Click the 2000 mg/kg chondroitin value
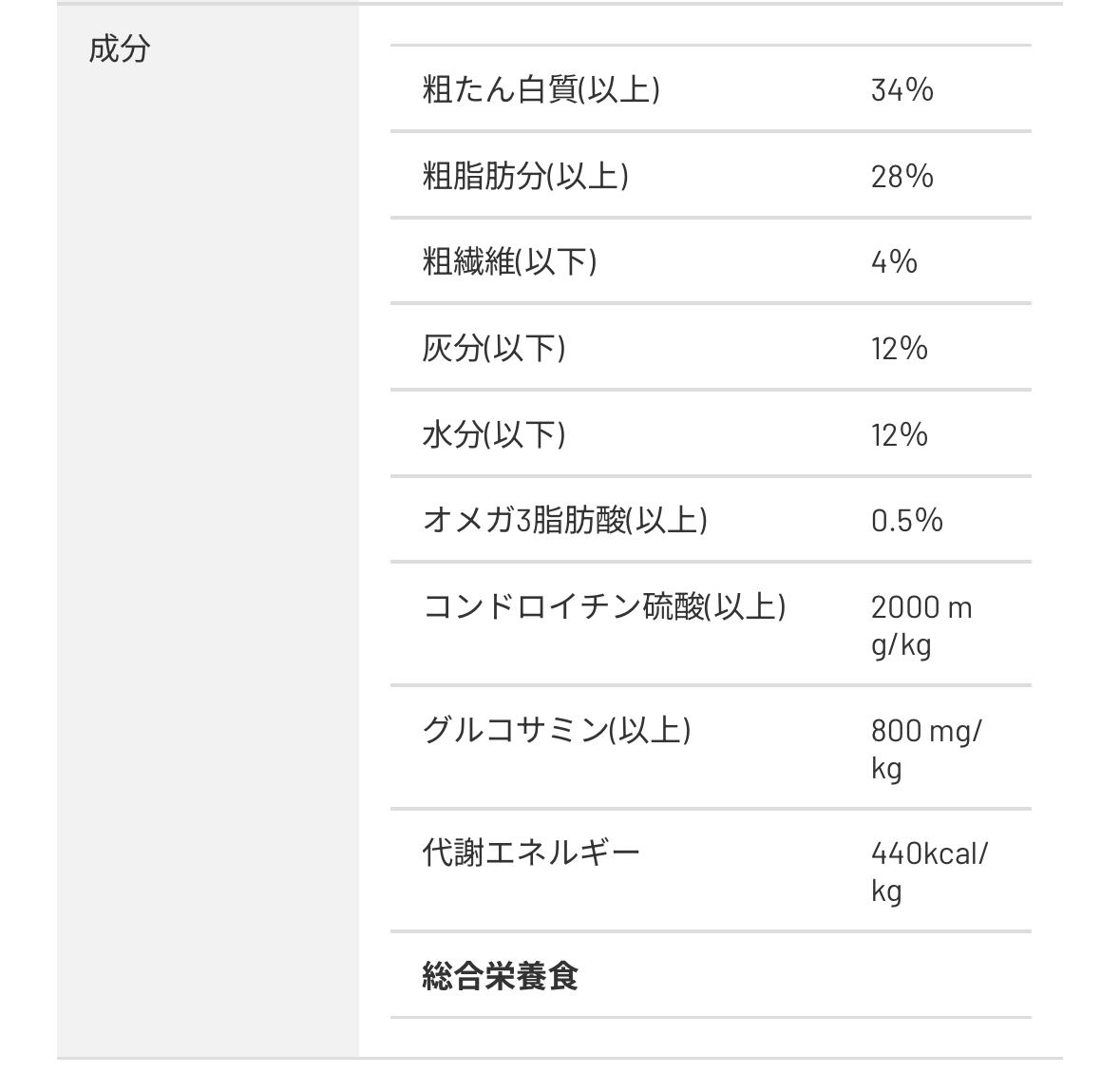The image size is (1120, 1073). click(x=921, y=625)
